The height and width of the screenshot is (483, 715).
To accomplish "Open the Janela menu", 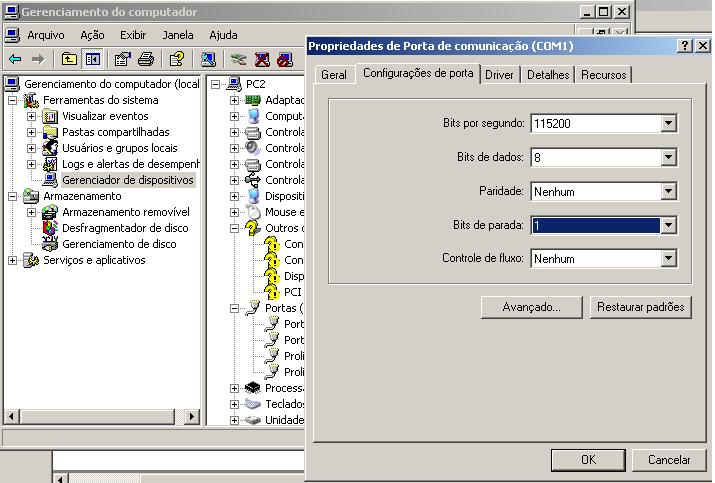I will pyautogui.click(x=178, y=35).
